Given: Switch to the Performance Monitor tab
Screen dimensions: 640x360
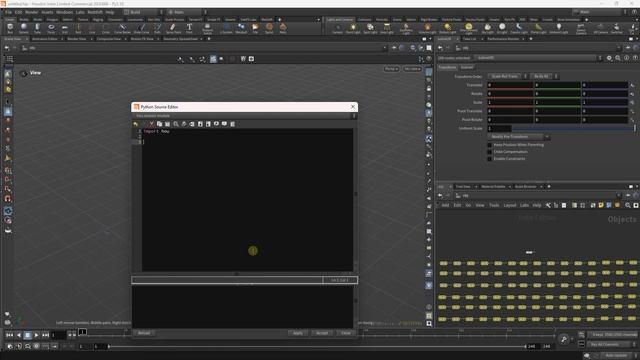Looking at the screenshot, I should click(x=503, y=39).
